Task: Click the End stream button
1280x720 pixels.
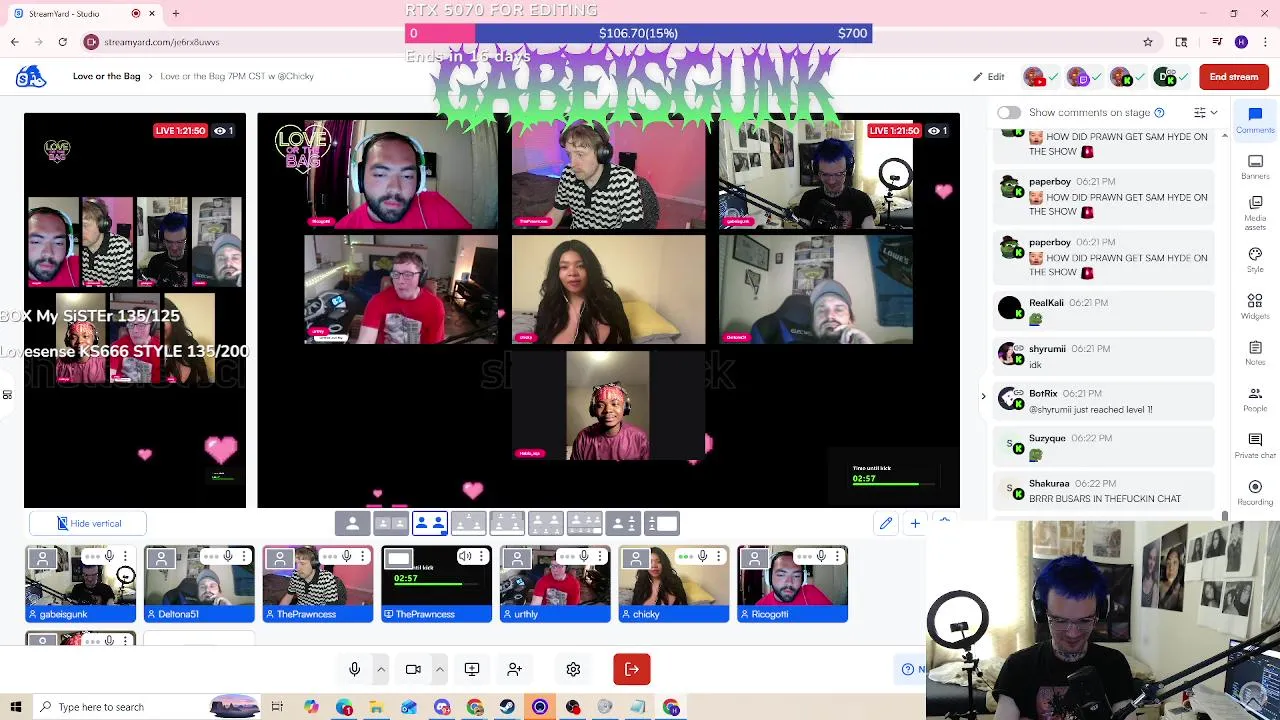Action: [x=1233, y=77]
